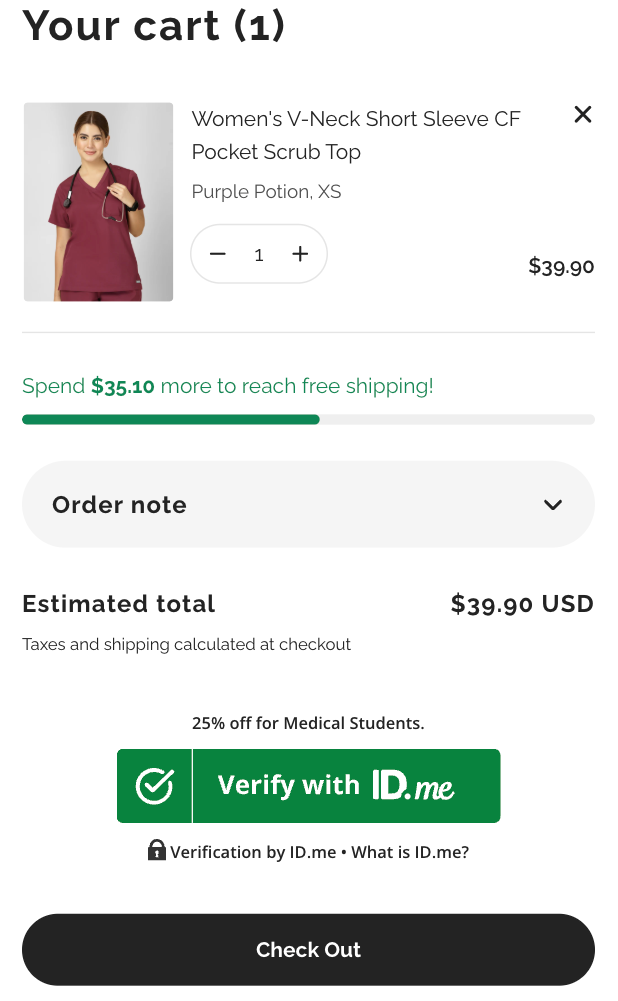
Task: Decrease quantity with the minus icon
Action: 218,254
